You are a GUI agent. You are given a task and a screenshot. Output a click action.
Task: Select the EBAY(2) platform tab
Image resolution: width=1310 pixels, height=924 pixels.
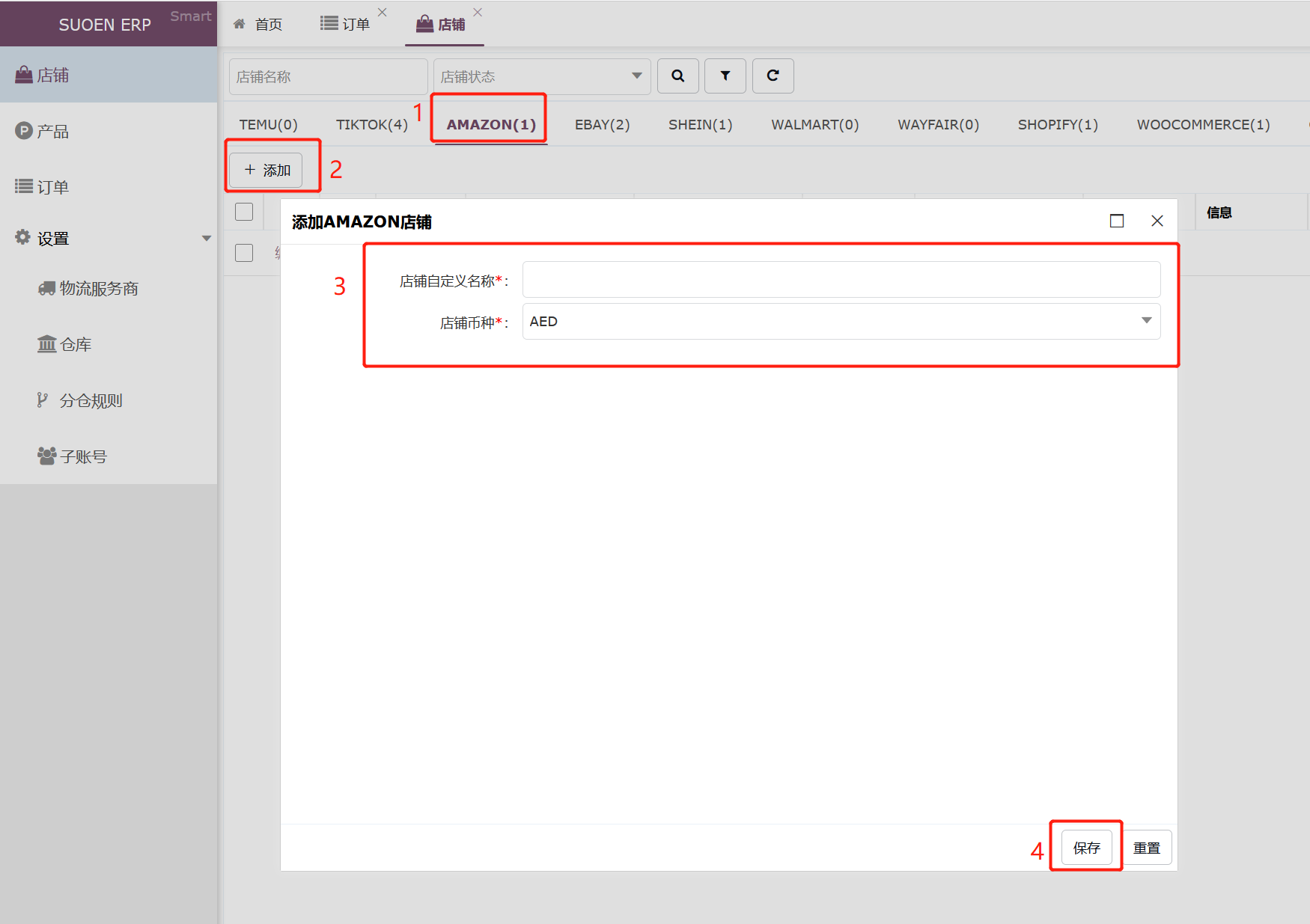click(602, 124)
